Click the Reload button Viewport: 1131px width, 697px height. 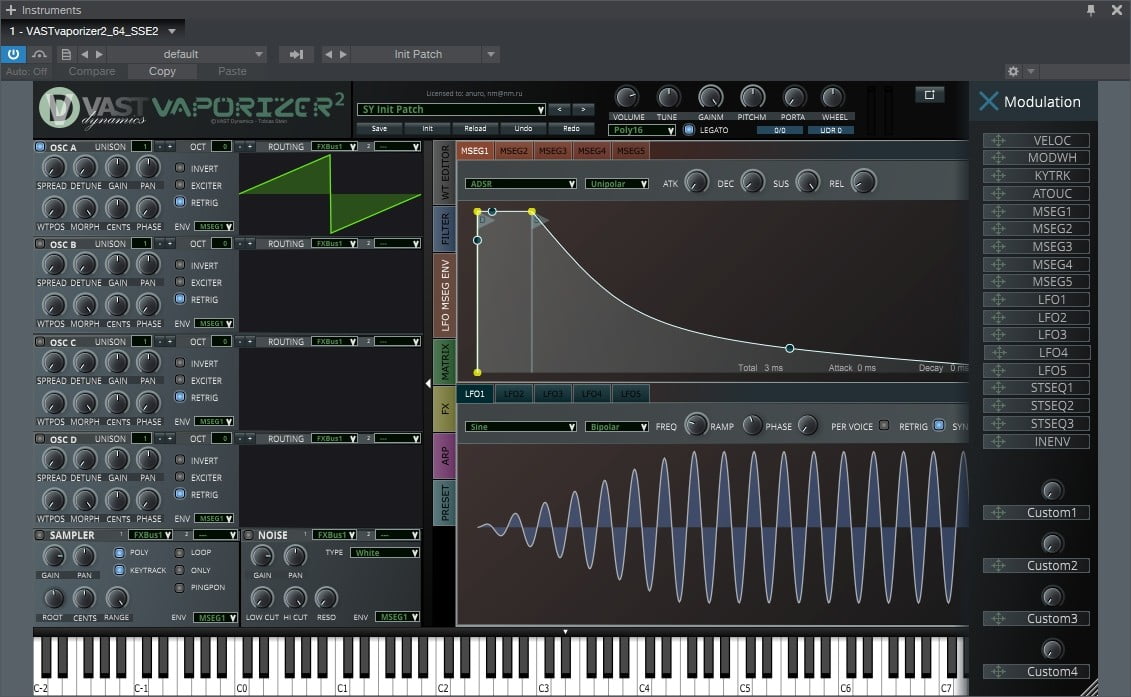pos(475,128)
